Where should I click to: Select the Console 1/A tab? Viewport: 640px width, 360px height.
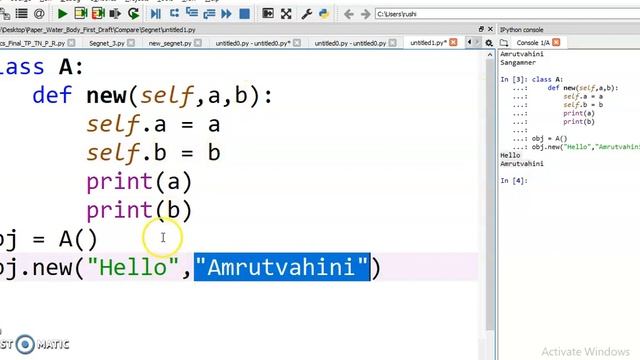pos(533,42)
